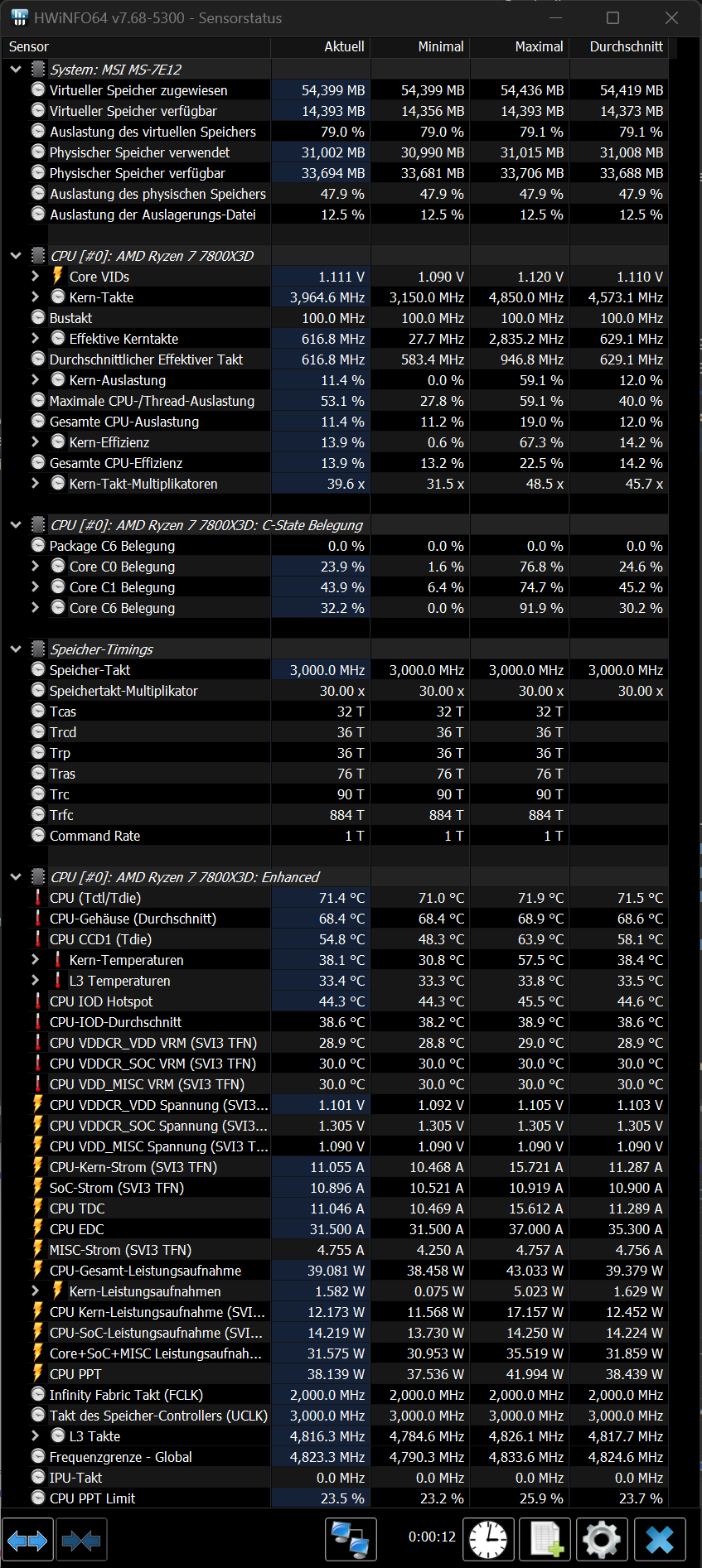
Task: Select the Command Rate row
Action: (335, 836)
